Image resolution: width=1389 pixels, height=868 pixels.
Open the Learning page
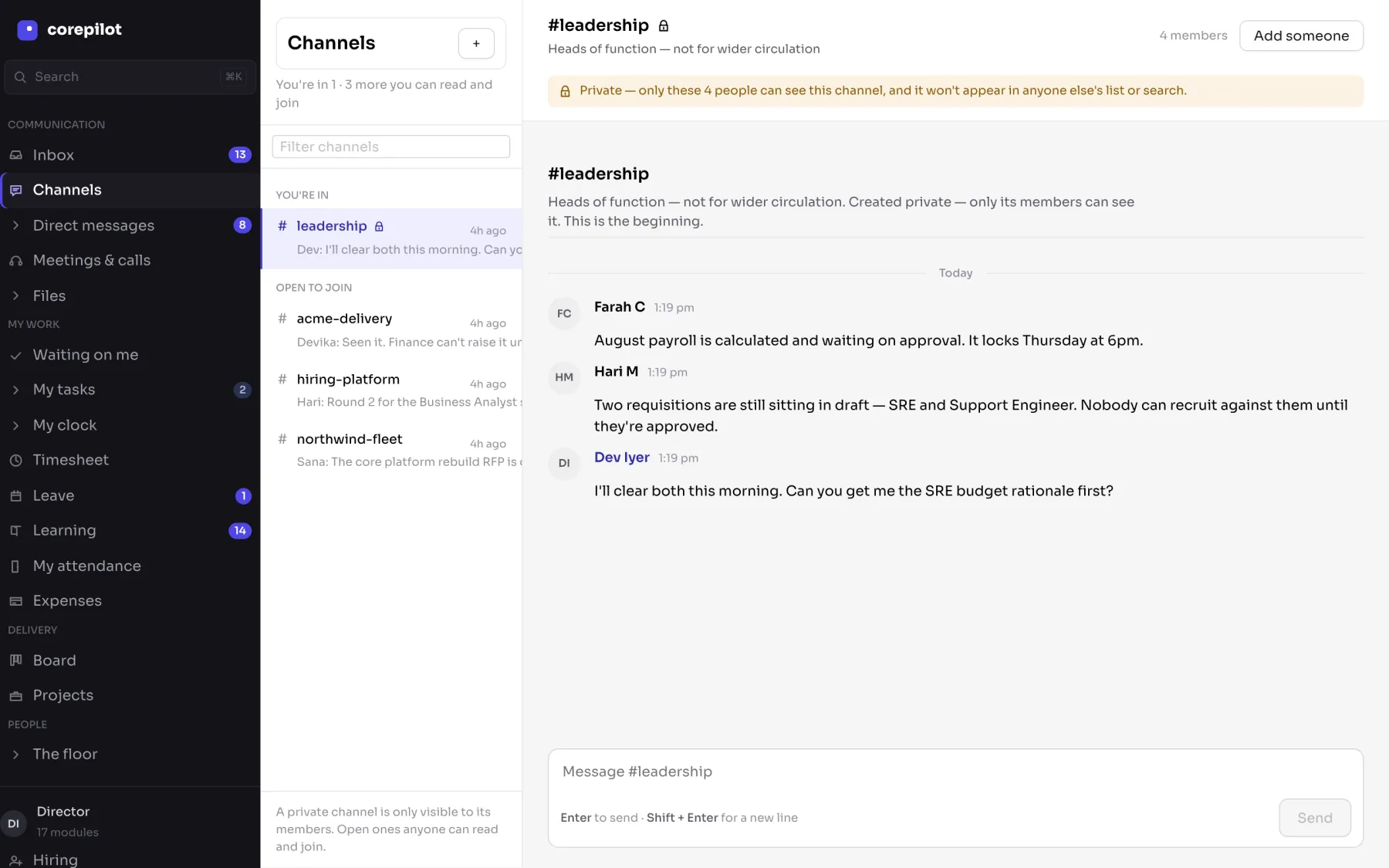click(130, 531)
